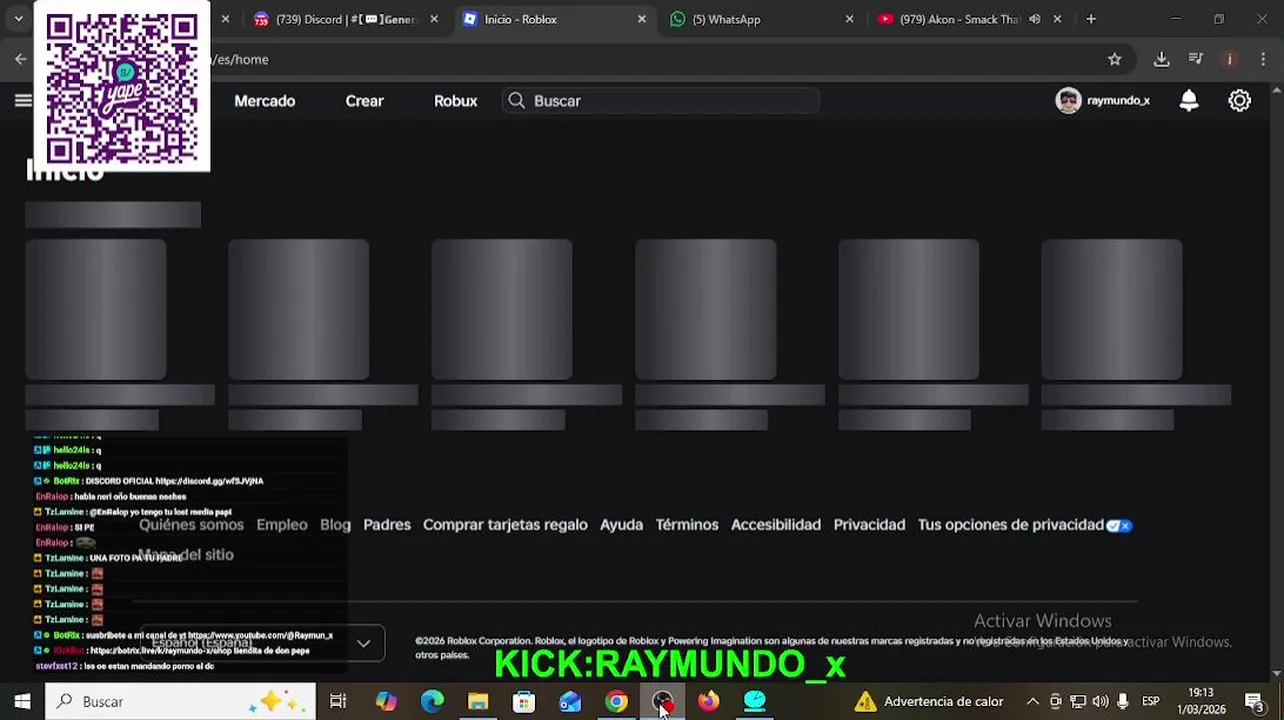Open Comprar tarjetas regalo link
Image resolution: width=1284 pixels, height=720 pixels.
point(505,524)
